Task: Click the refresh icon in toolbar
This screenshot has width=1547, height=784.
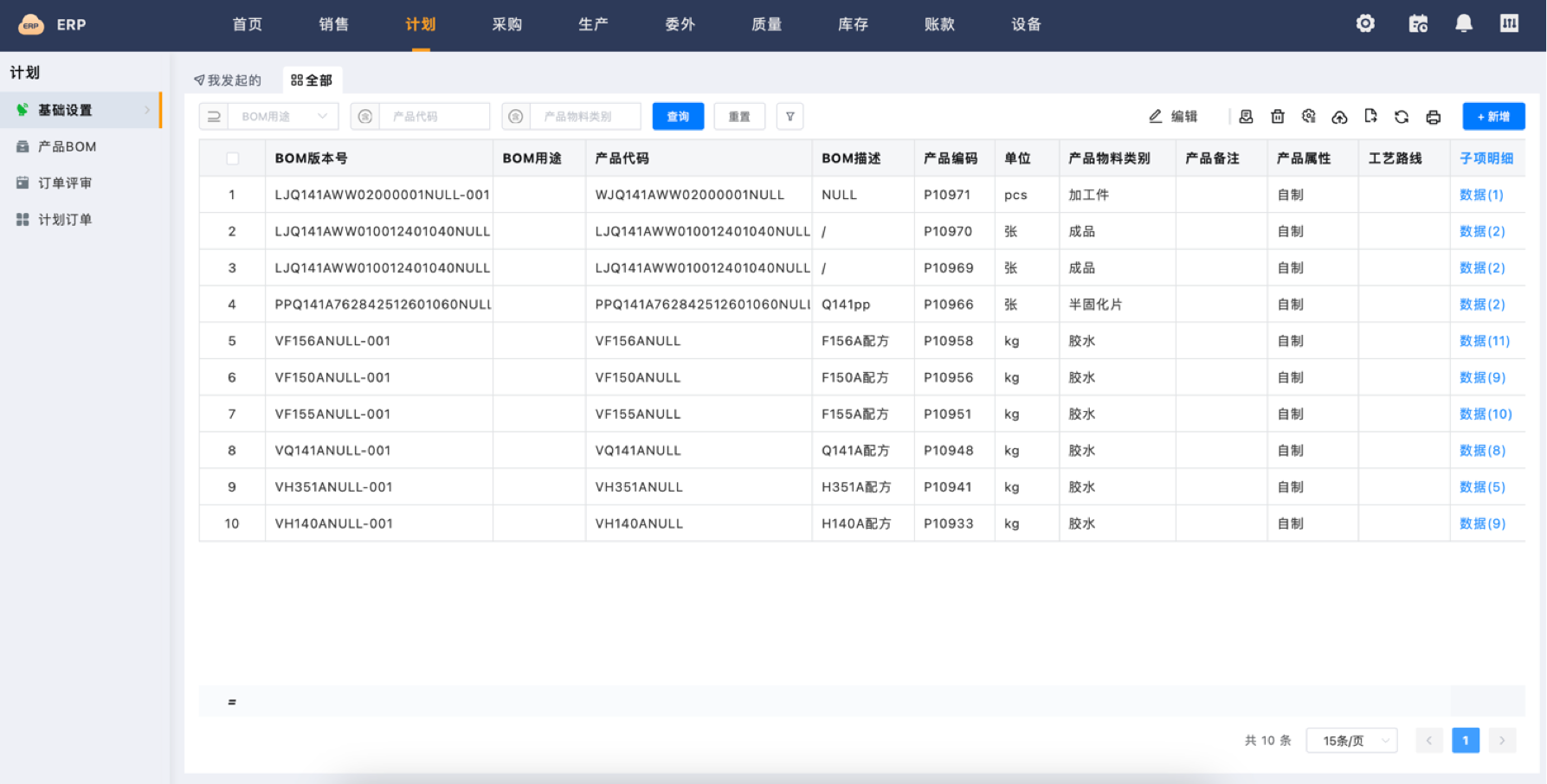Action: tap(1402, 117)
